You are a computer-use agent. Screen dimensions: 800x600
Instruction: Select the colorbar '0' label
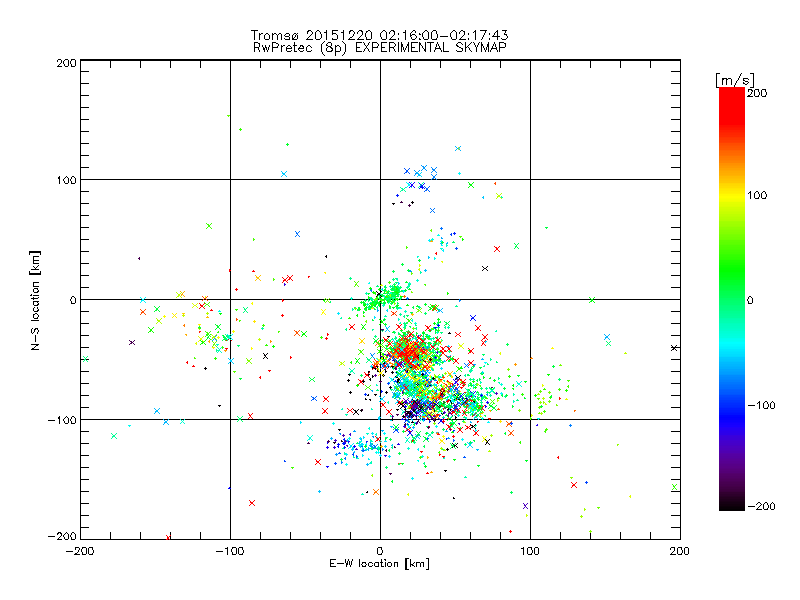point(750,300)
